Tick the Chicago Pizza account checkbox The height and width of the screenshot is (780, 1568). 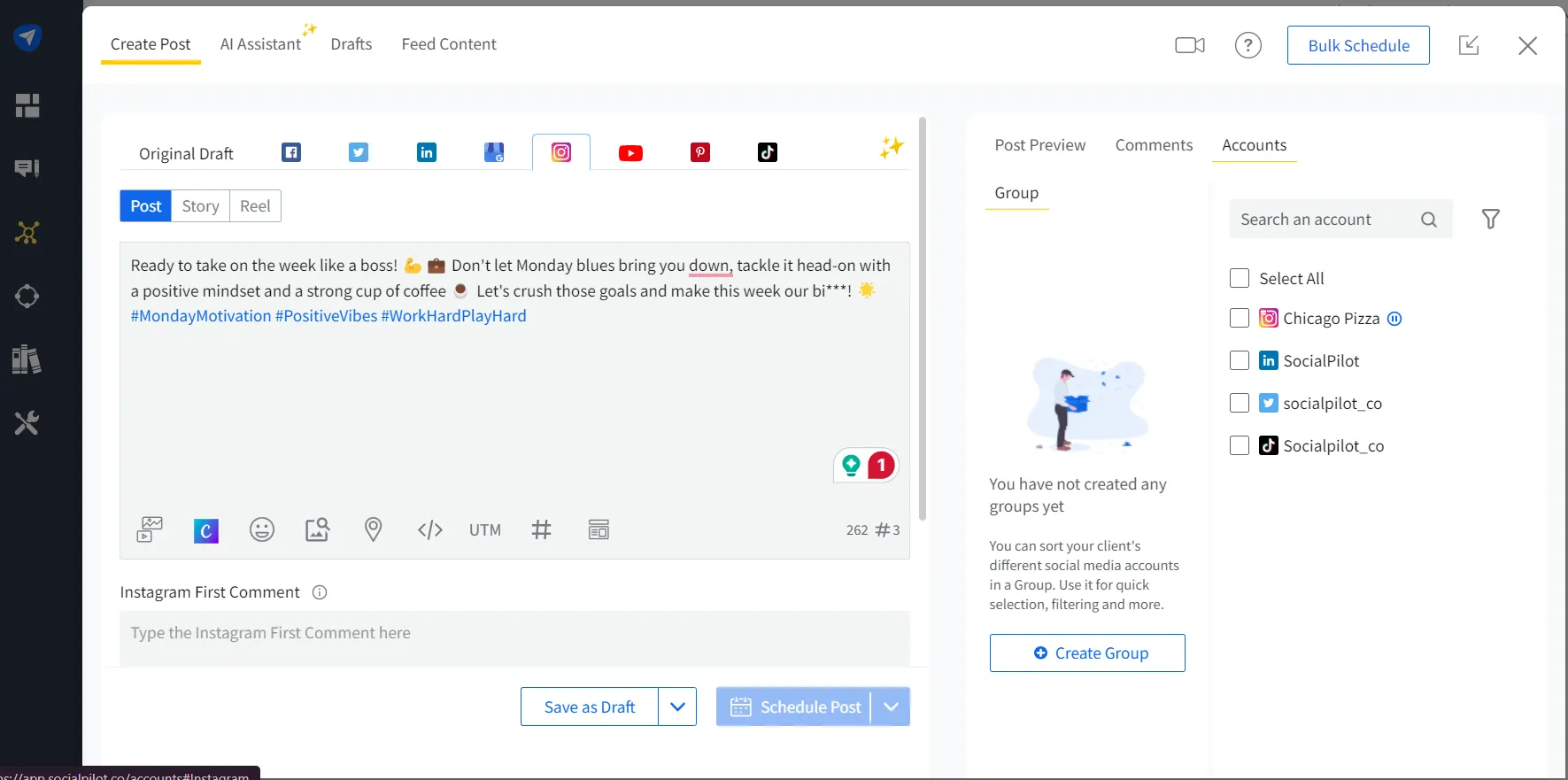(x=1240, y=318)
